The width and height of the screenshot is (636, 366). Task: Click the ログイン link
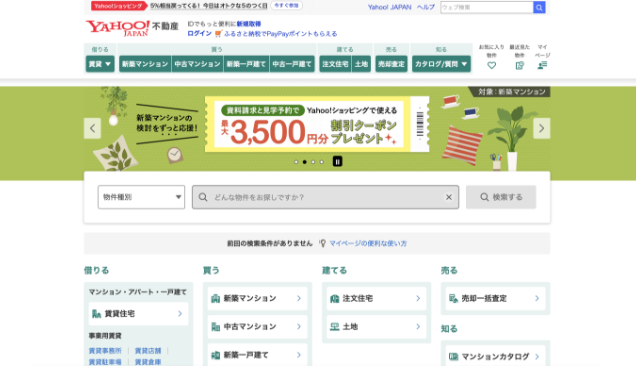click(200, 34)
